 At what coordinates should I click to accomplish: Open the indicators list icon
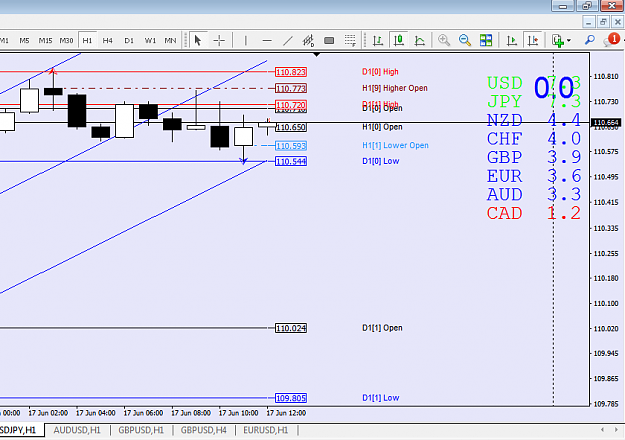click(x=558, y=40)
